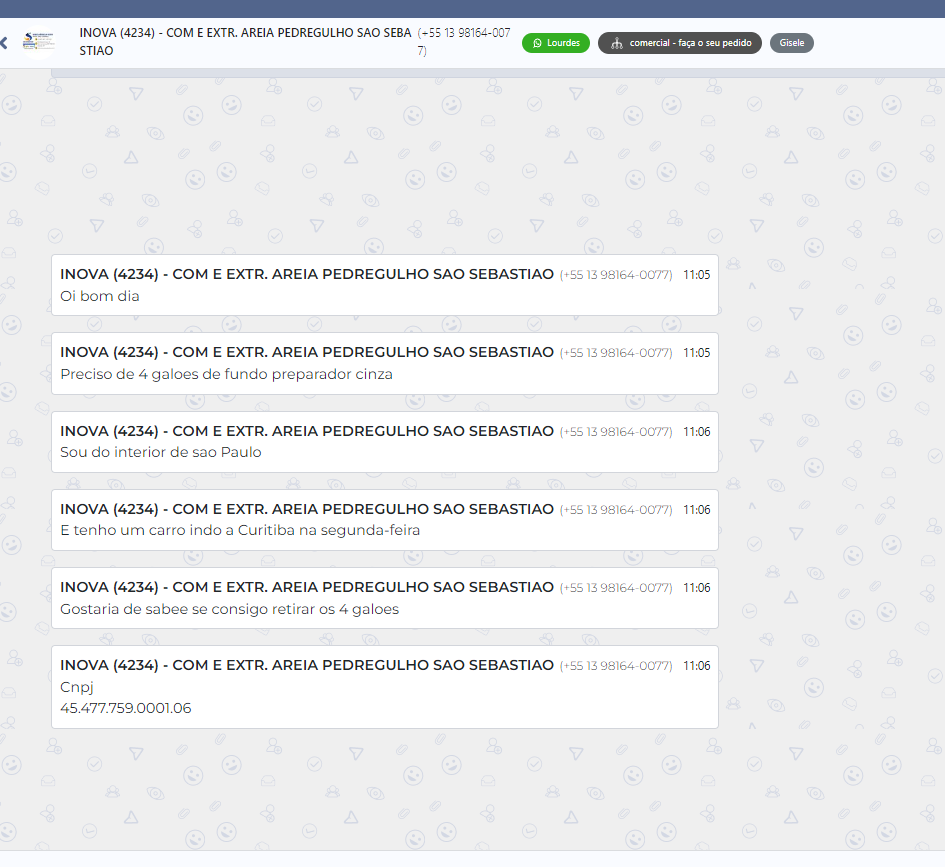Click the back arrow beside the company logo
Viewport: 945px width, 867px height.
coord(4,43)
